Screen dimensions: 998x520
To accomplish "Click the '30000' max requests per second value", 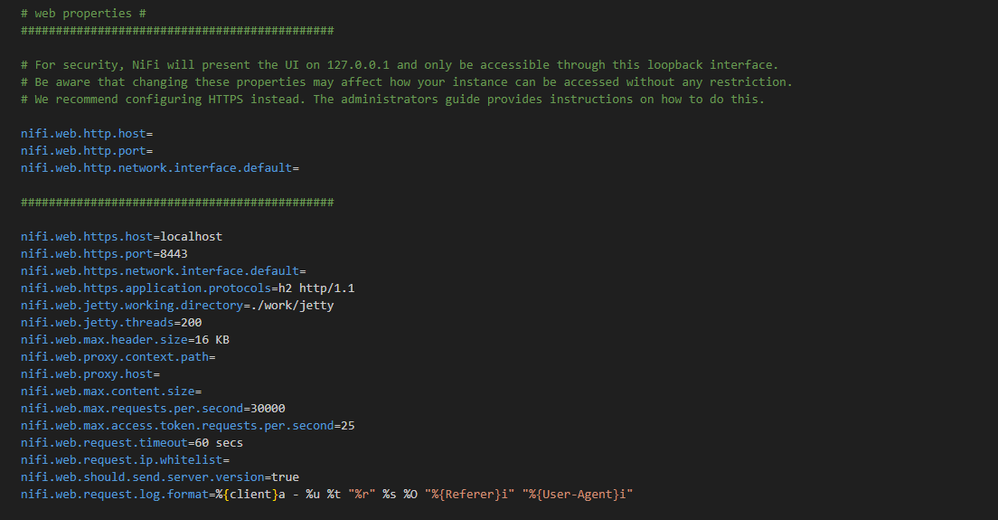I will click(x=268, y=409).
